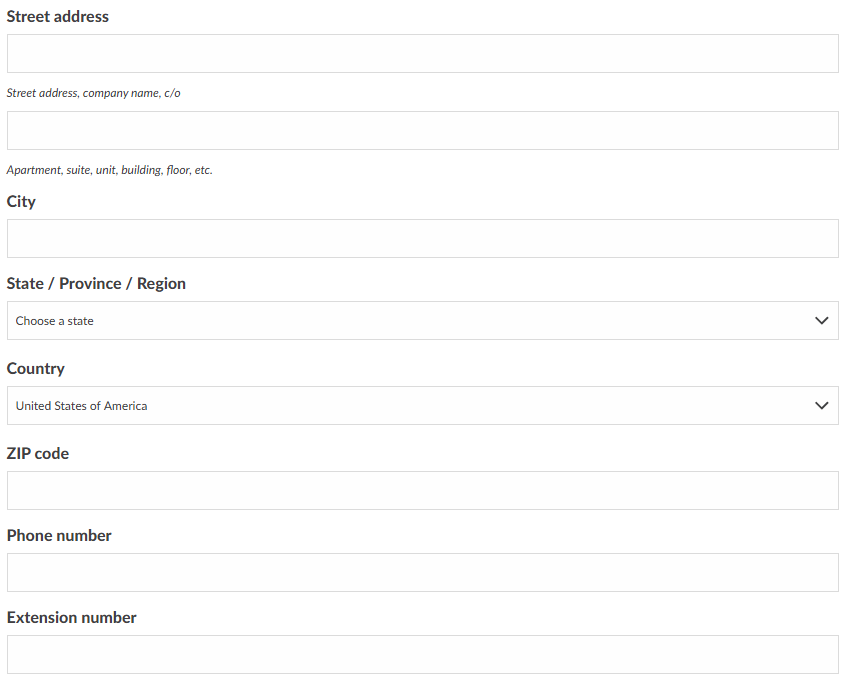This screenshot has height=685, width=848.
Task: Select the ZIP code input box
Action: (x=422, y=490)
